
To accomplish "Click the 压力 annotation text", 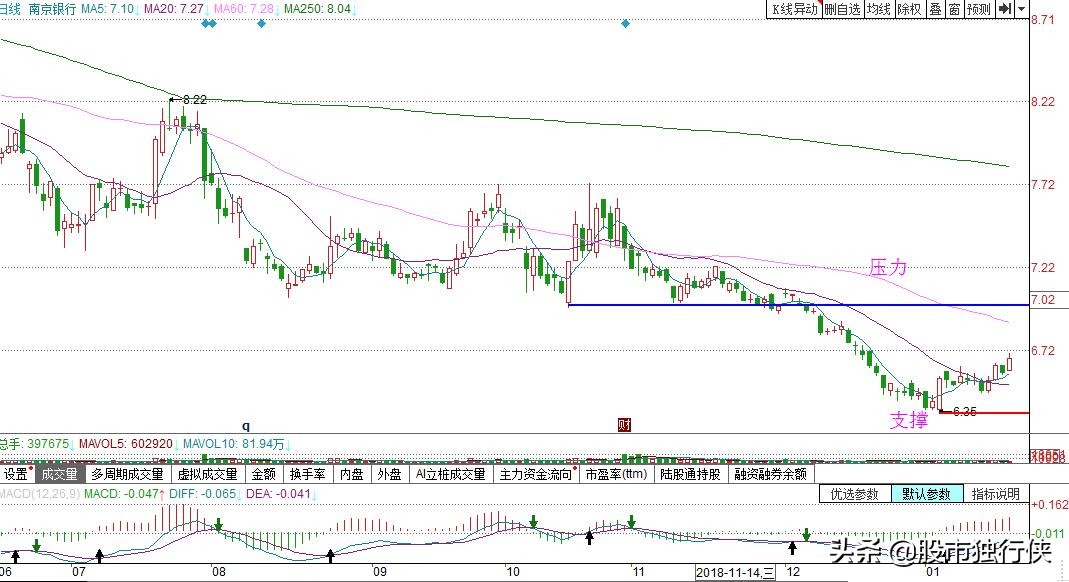I will [888, 267].
